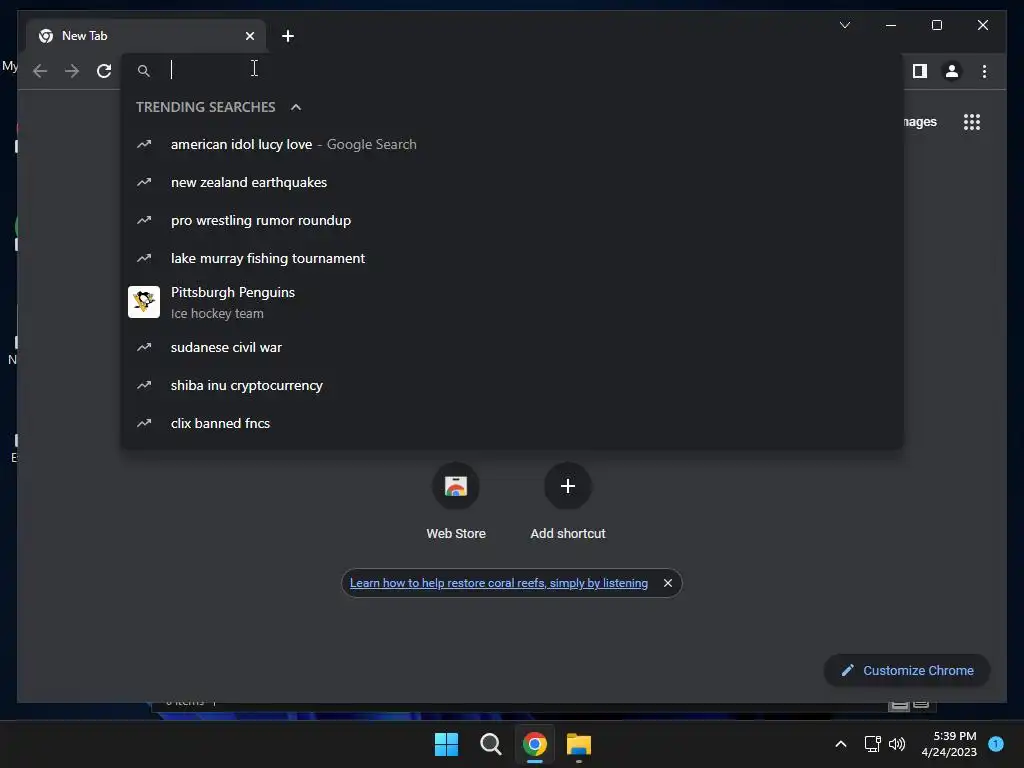Viewport: 1024px width, 768px height.
Task: Open the volume tray icon
Action: pyautogui.click(x=897, y=744)
